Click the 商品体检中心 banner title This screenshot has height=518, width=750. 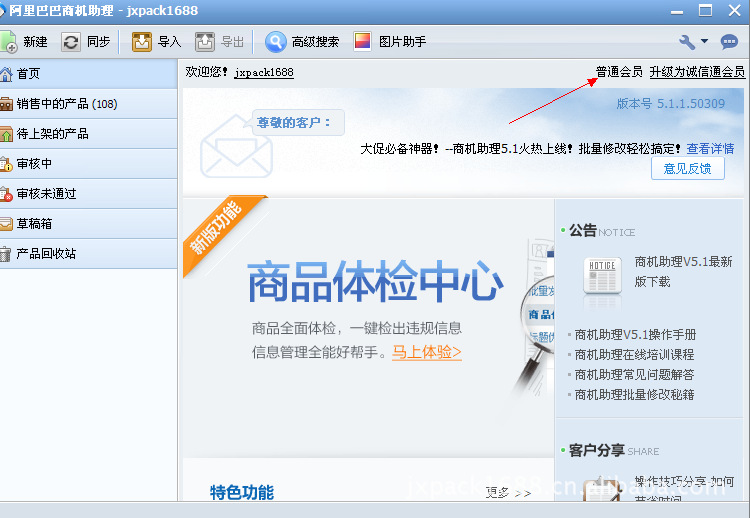coord(375,281)
